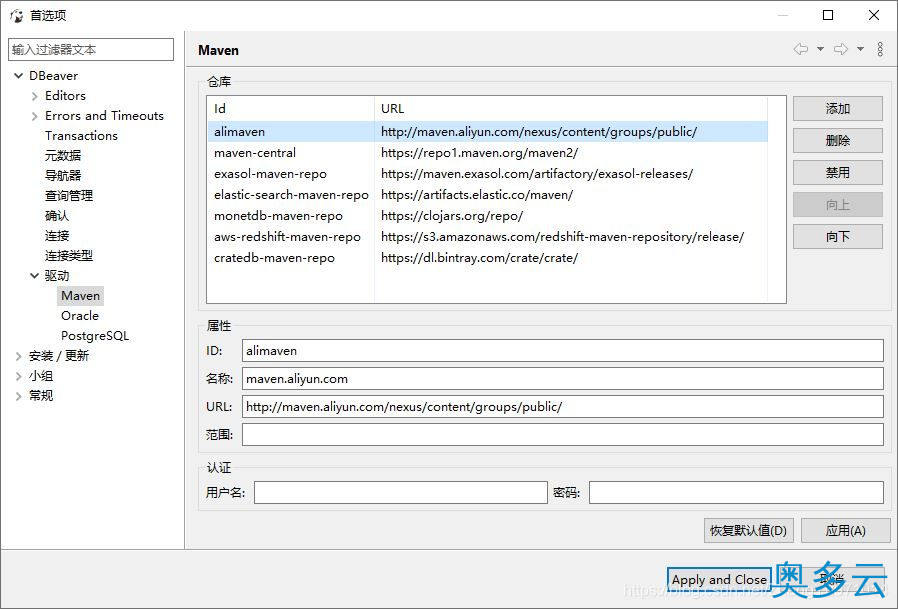Select 查询管理 in preferences tree
The width and height of the screenshot is (898, 609).
[x=69, y=196]
